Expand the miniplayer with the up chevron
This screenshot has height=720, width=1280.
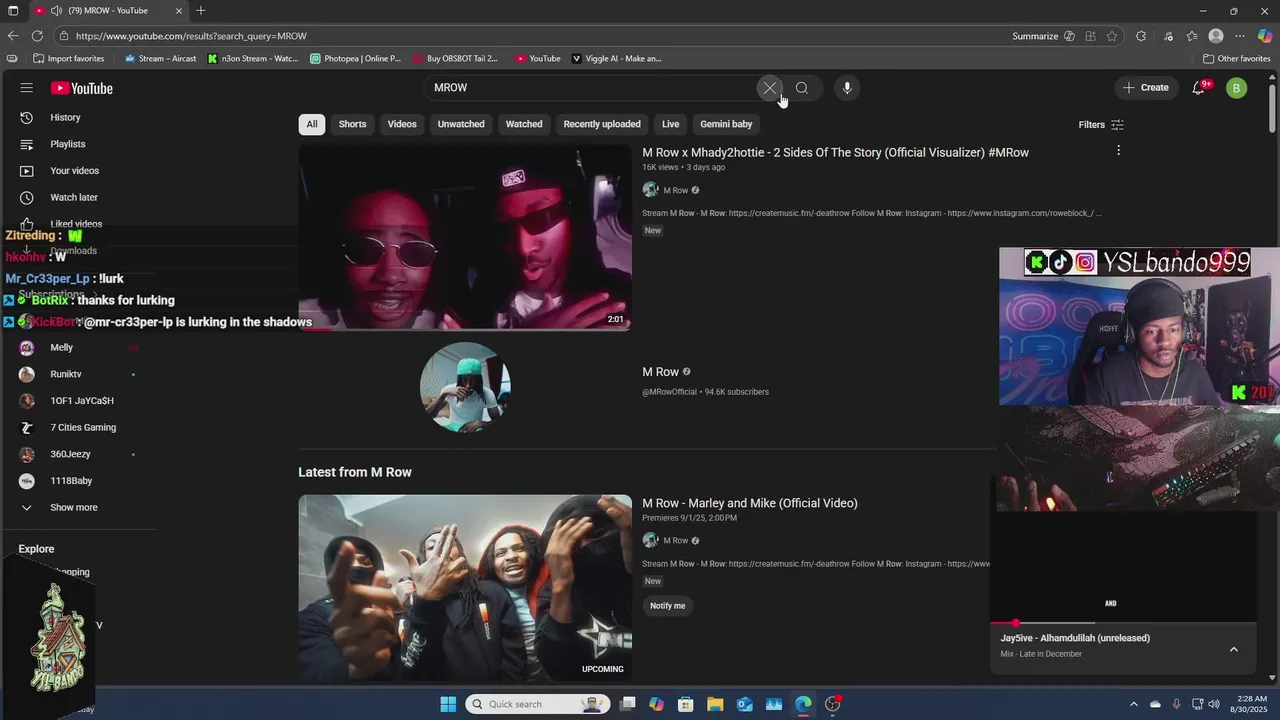(1234, 649)
